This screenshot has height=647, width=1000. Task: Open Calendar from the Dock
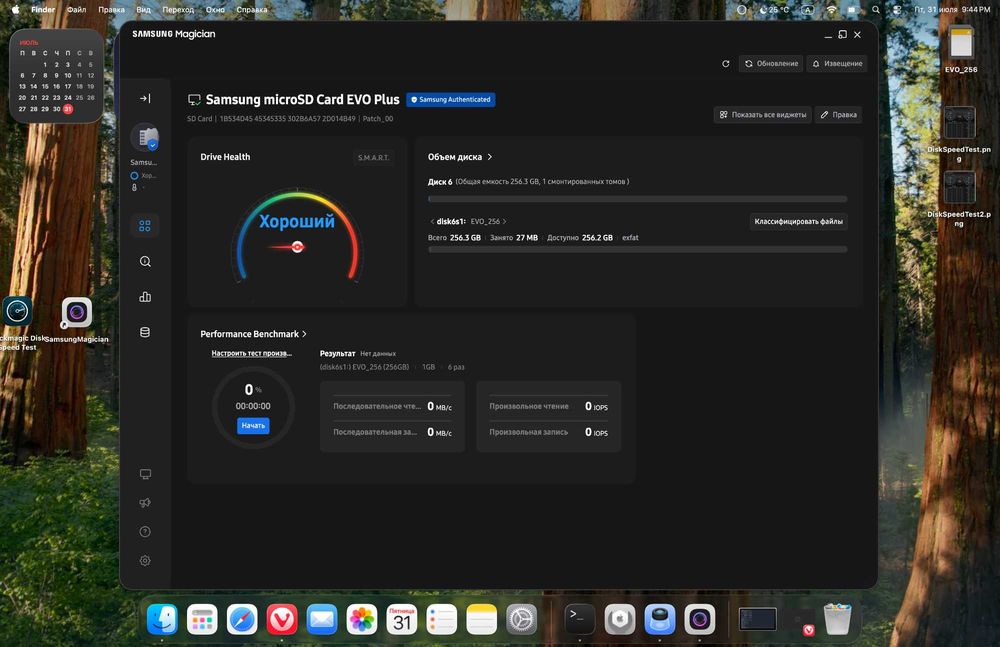click(402, 619)
